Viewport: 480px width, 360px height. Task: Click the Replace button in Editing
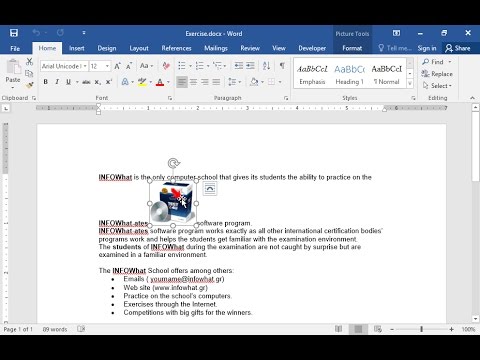437,74
